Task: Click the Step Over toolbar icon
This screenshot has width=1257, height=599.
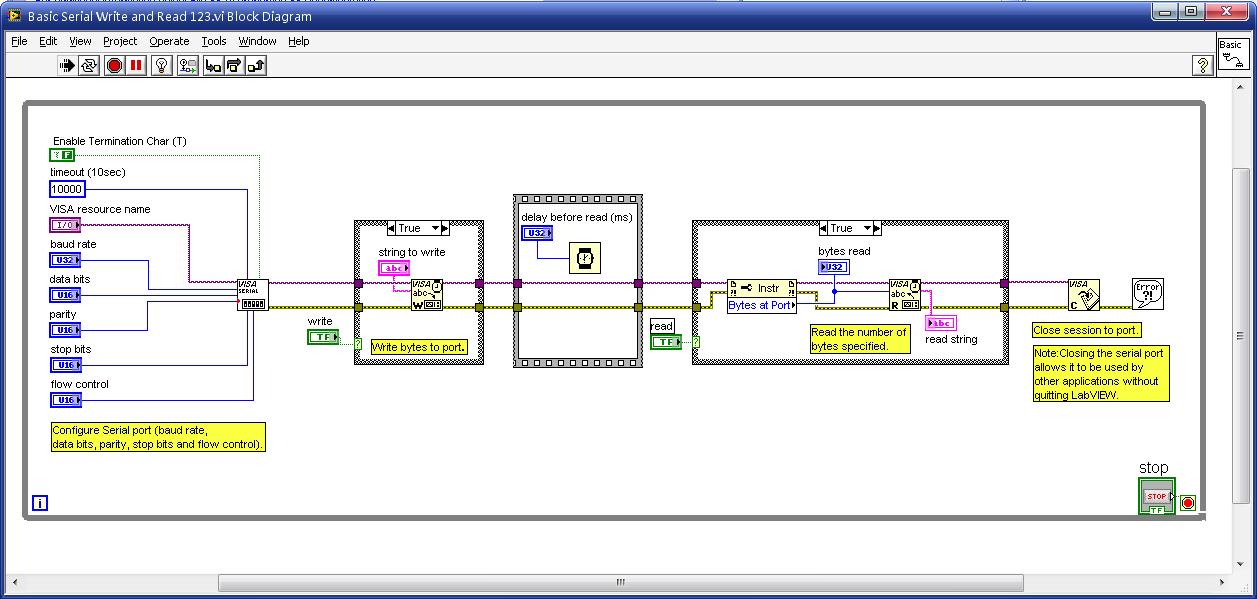Action: (234, 66)
